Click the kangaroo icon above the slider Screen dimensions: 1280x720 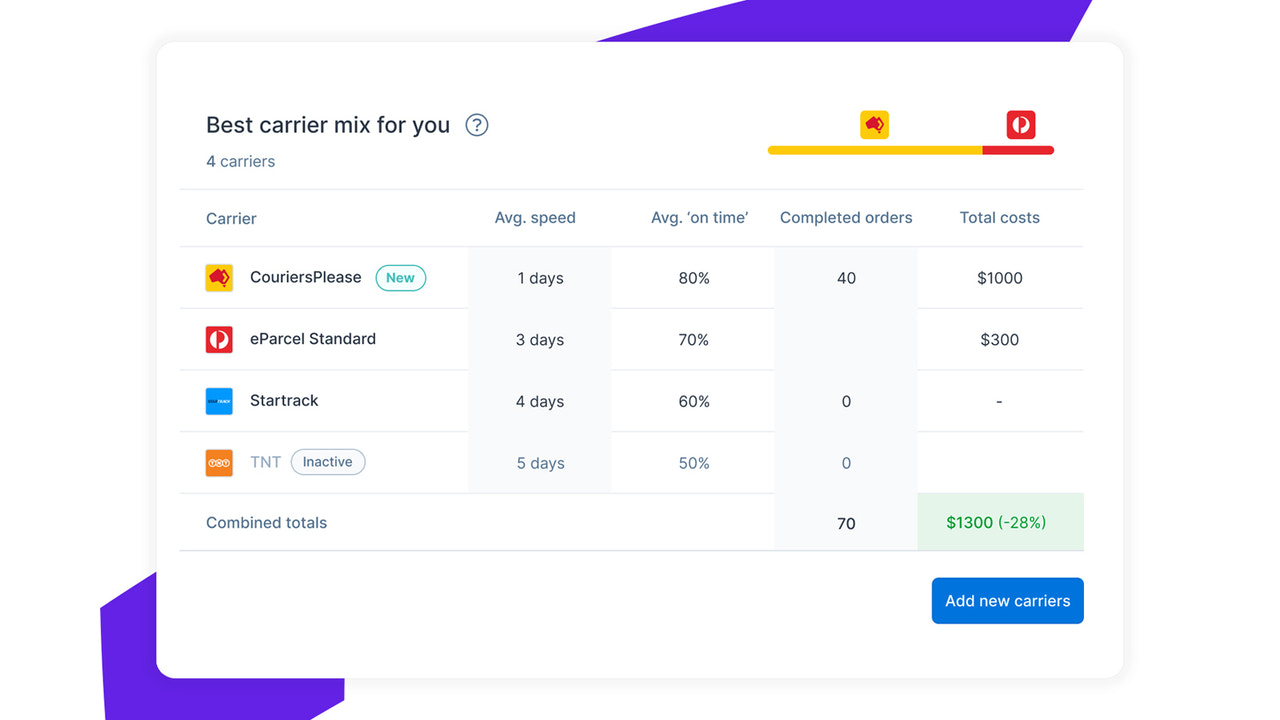pos(873,123)
